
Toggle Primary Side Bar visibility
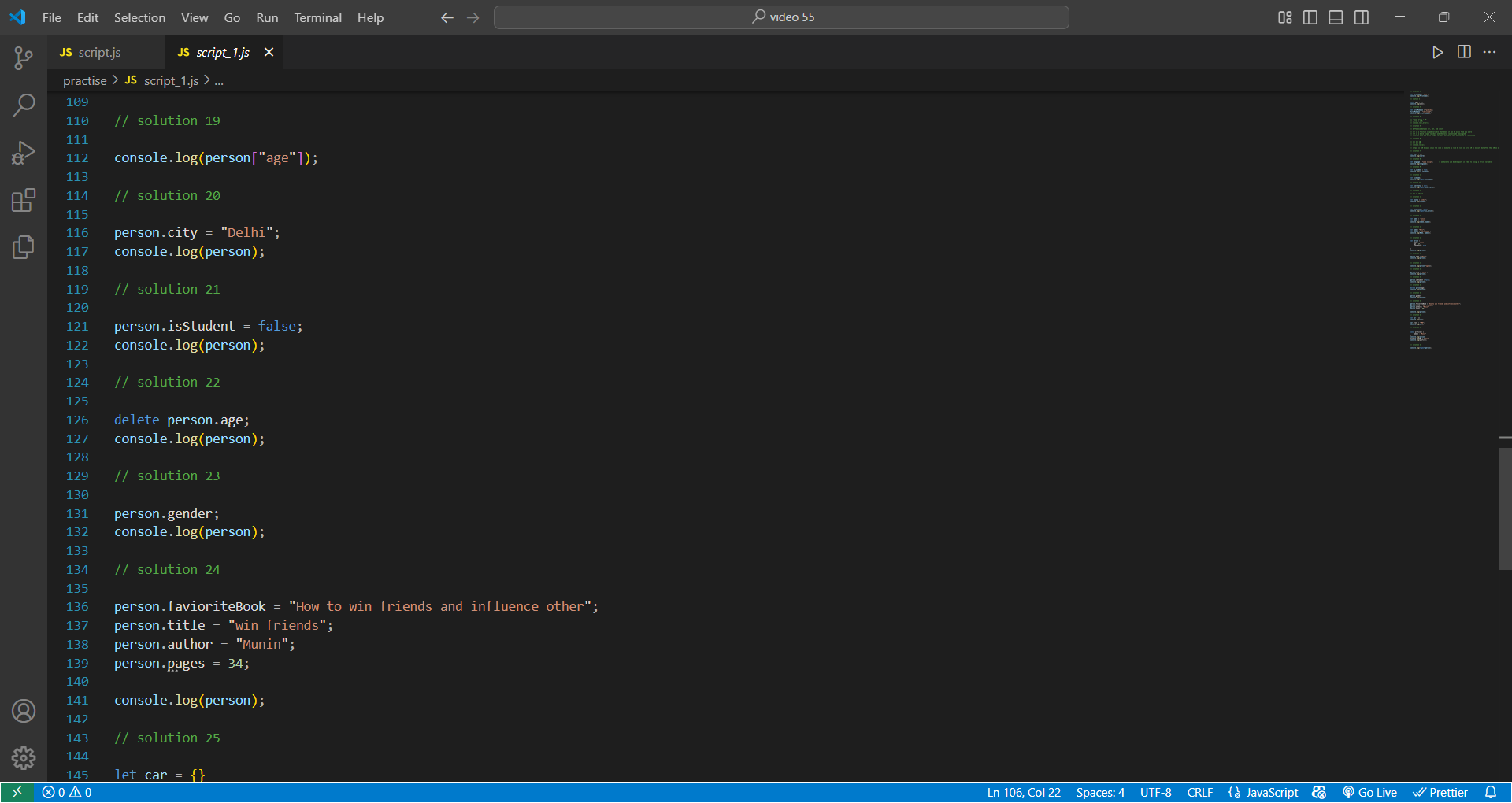[1310, 17]
